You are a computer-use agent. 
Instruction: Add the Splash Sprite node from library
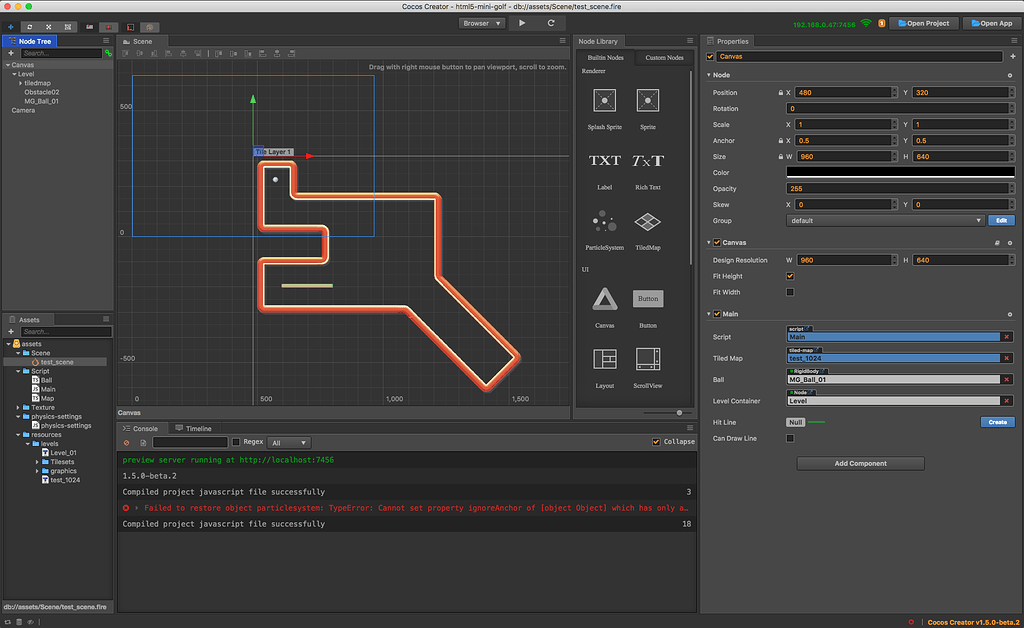pos(605,101)
